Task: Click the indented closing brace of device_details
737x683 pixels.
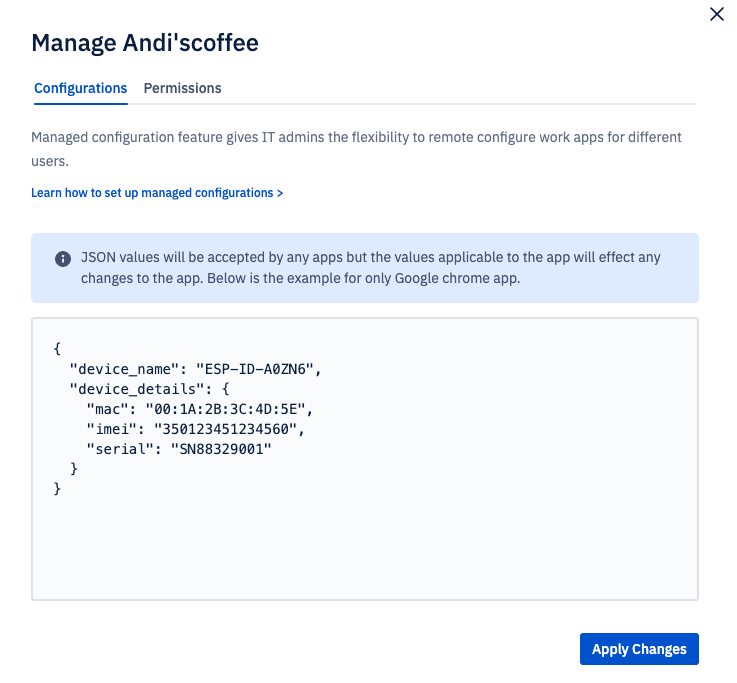Action: pyautogui.click(x=74, y=468)
